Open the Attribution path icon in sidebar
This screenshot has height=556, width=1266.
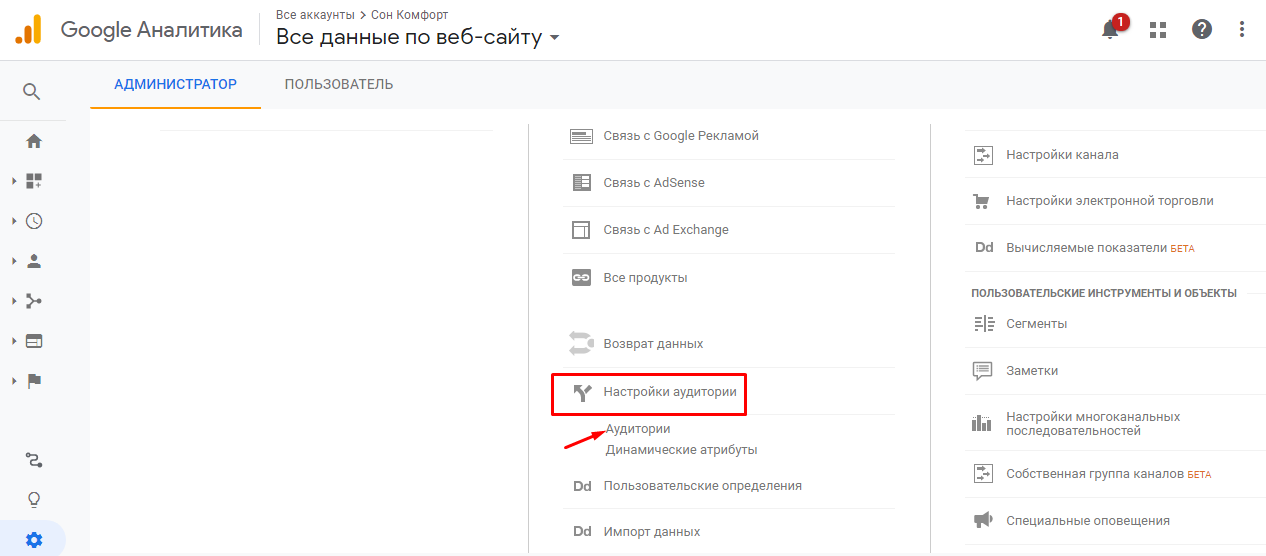[34, 460]
